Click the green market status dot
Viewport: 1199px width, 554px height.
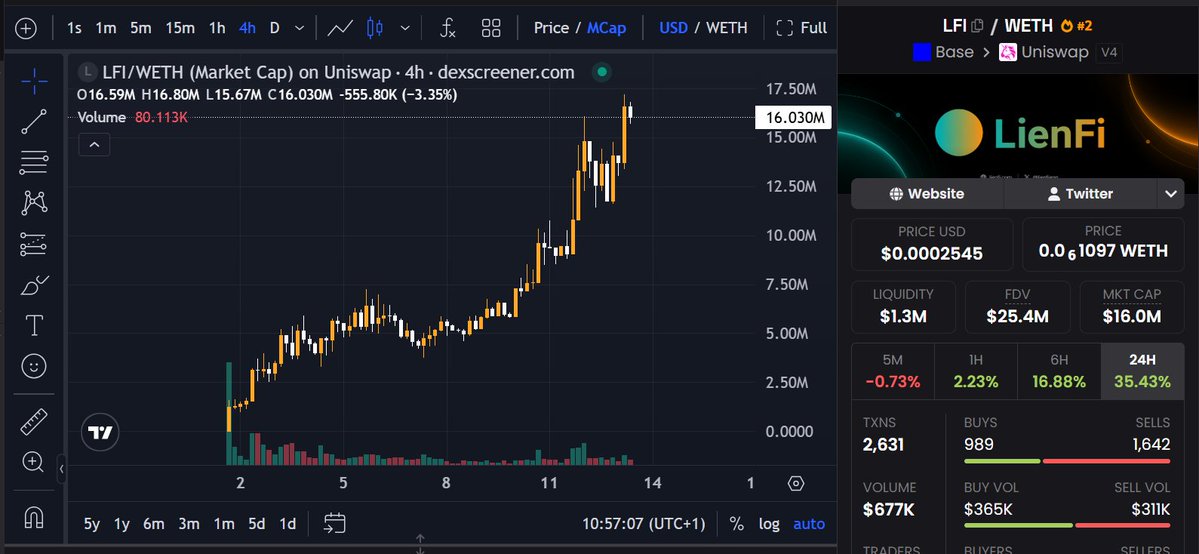pos(603,73)
